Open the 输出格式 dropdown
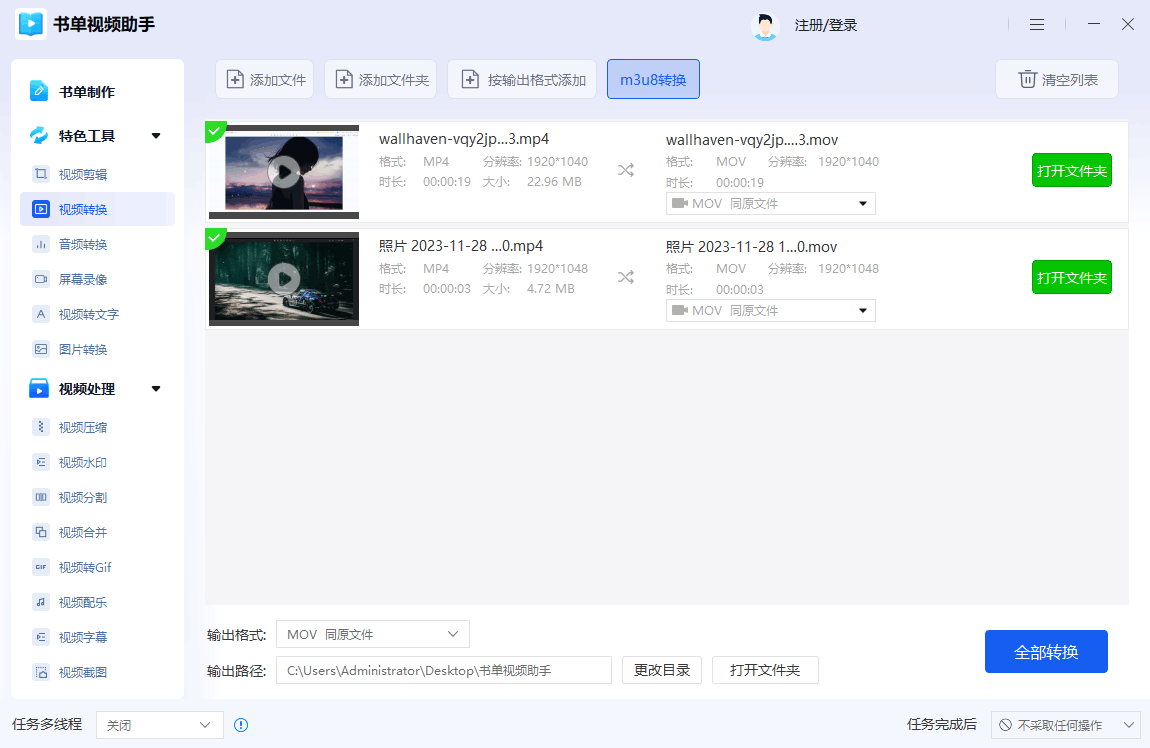Screen dimensions: 1150x748 click(372, 633)
